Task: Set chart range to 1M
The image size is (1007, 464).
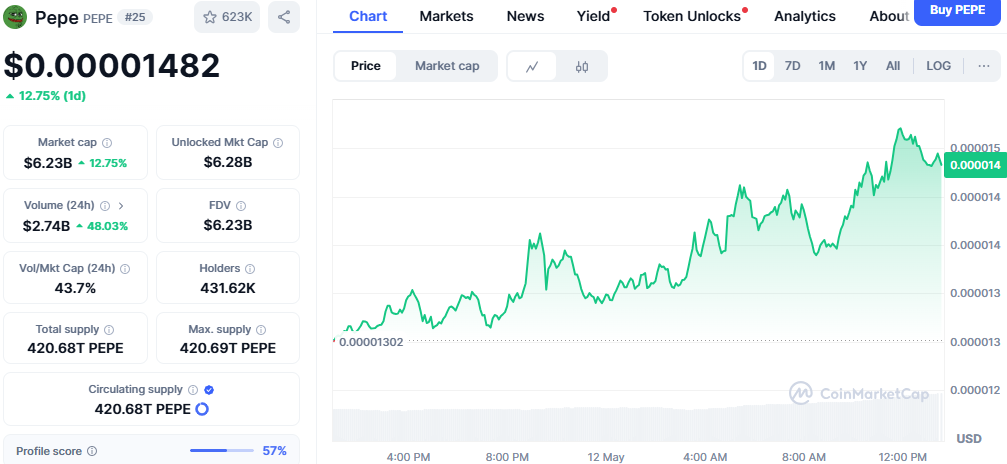Action: tap(827, 66)
